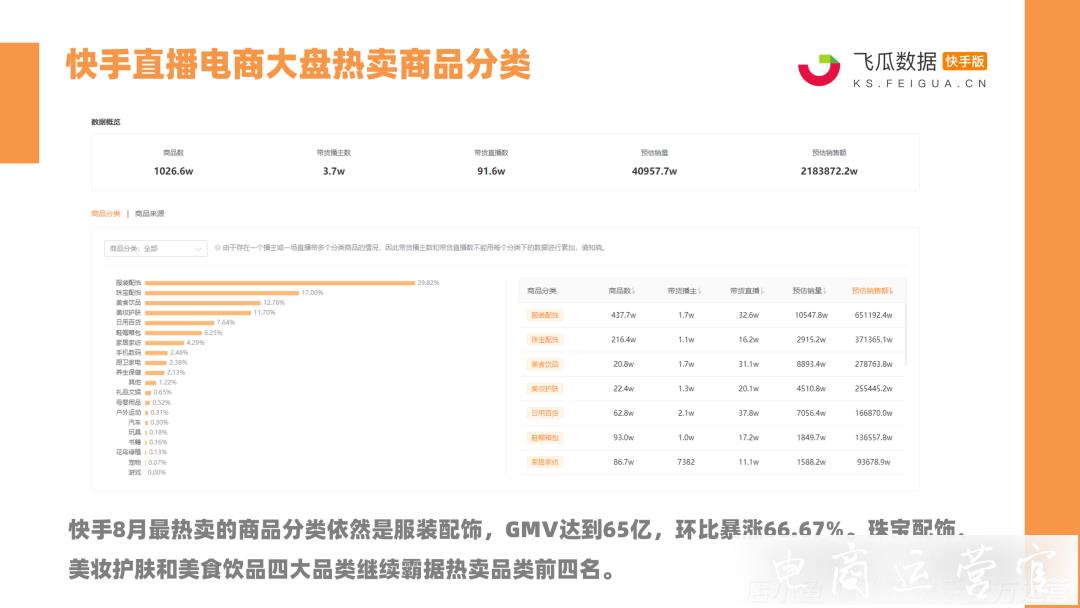Click the 4.29% 家居家纺 chart bar
Screen dimensions: 1080x608
pos(165,342)
